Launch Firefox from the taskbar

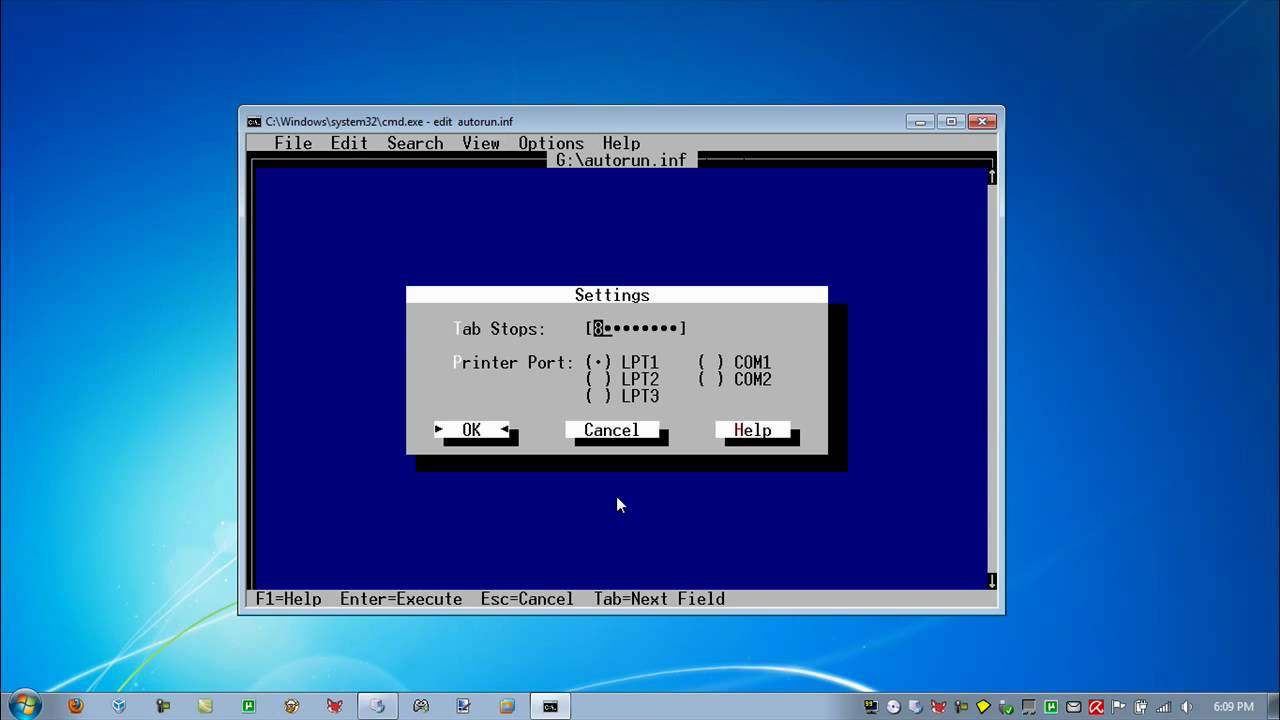pyautogui.click(x=75, y=706)
